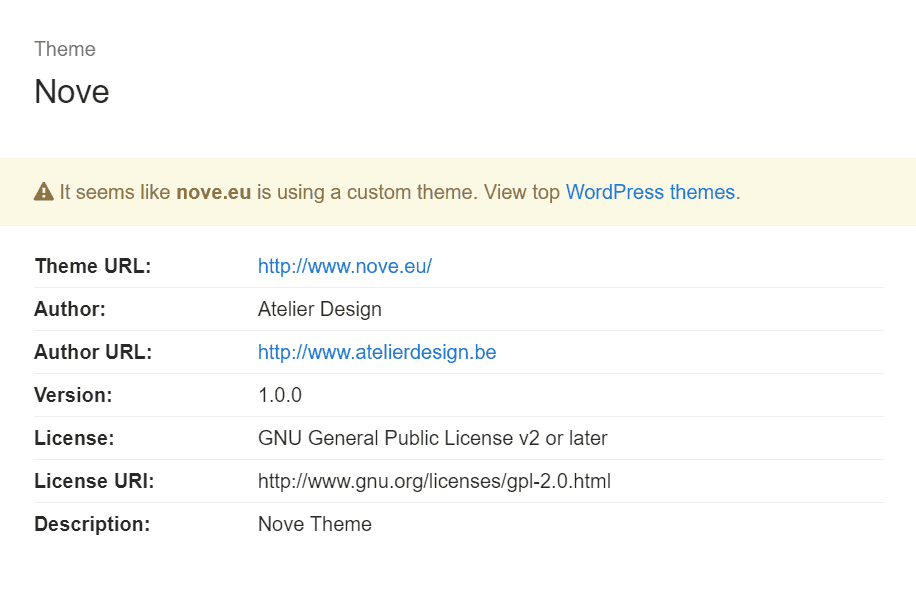Click the warning triangle icon

44,190
